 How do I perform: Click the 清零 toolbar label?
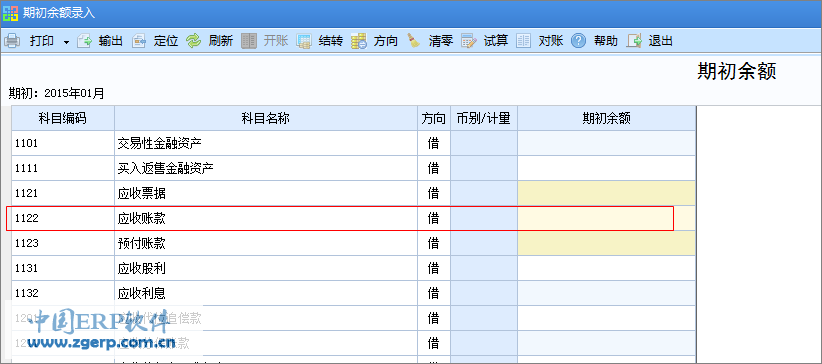point(441,41)
